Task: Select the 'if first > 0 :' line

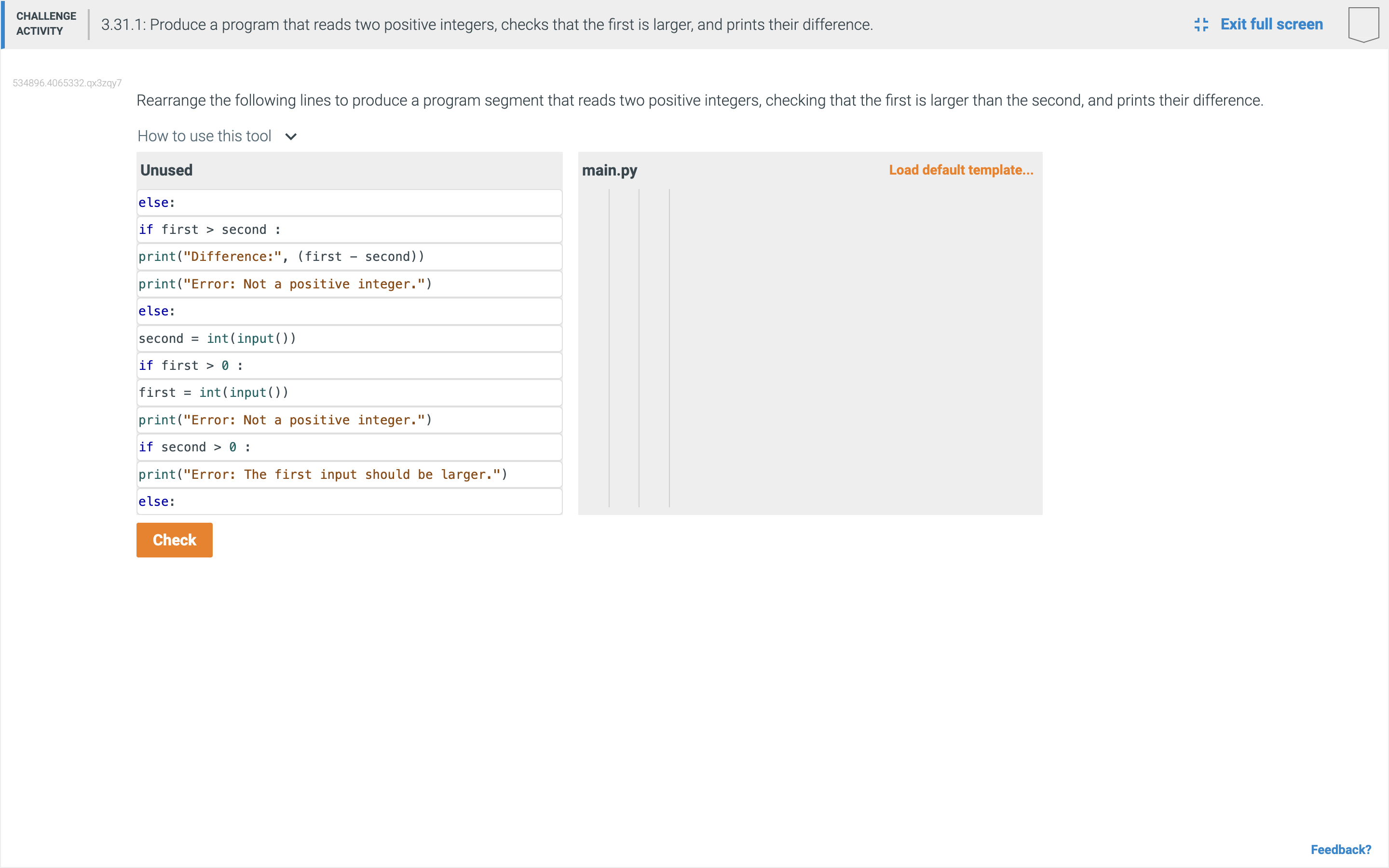Action: coord(350,366)
